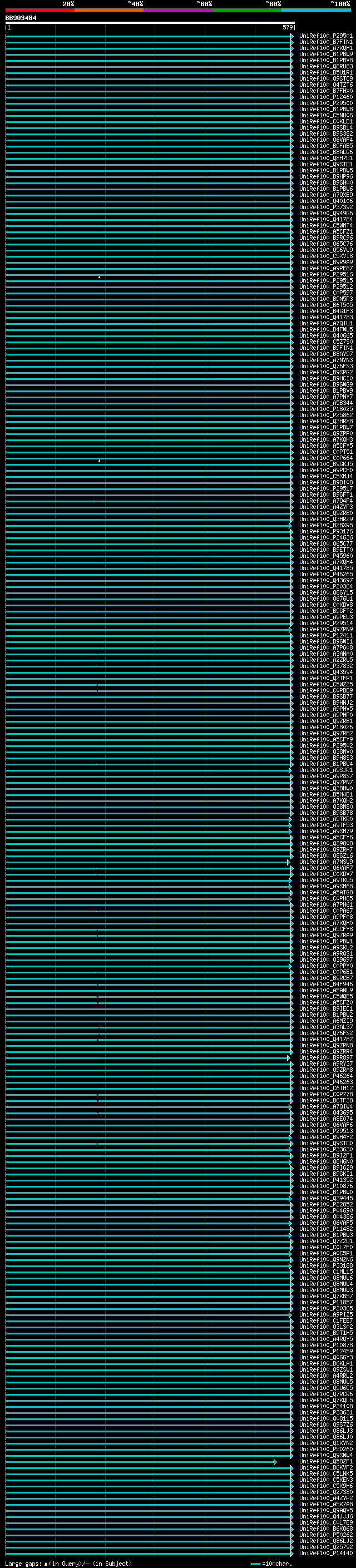
Task: Click the UniRef100_Q9ZPP0 label
Action: coord(325,433)
